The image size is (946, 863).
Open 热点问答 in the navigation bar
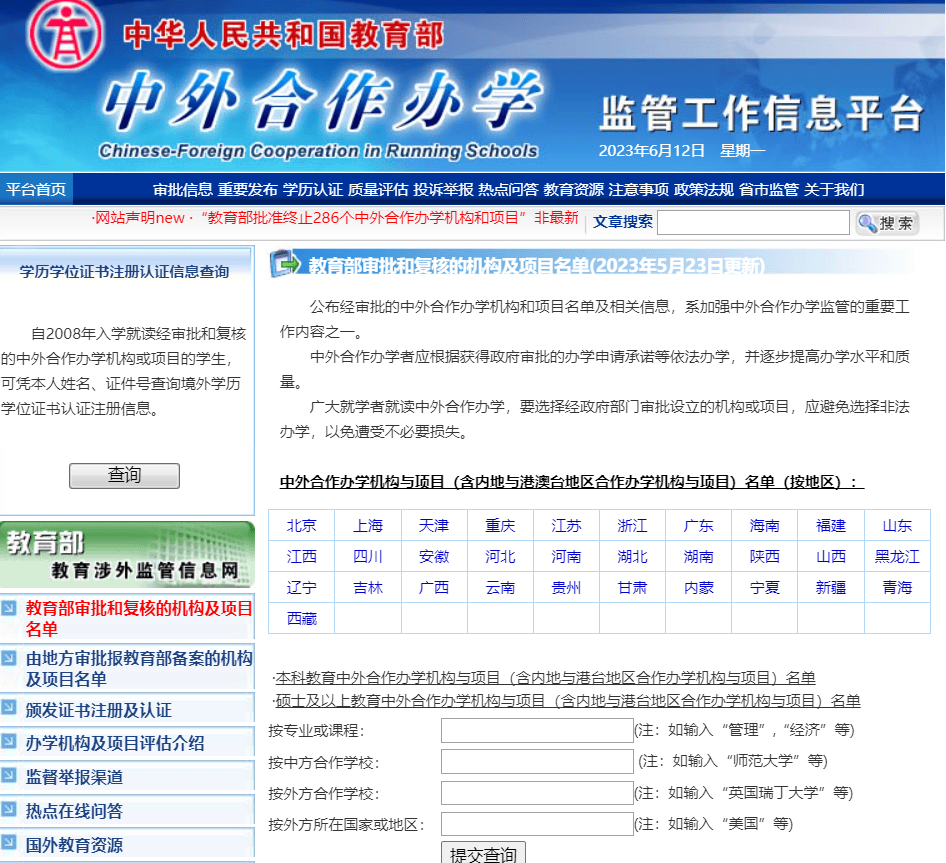tap(509, 189)
